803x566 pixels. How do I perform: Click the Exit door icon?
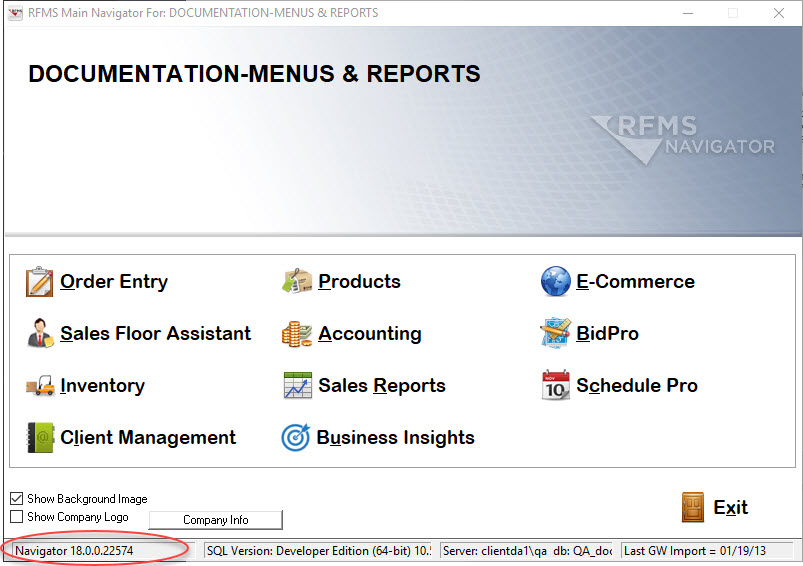coord(693,507)
